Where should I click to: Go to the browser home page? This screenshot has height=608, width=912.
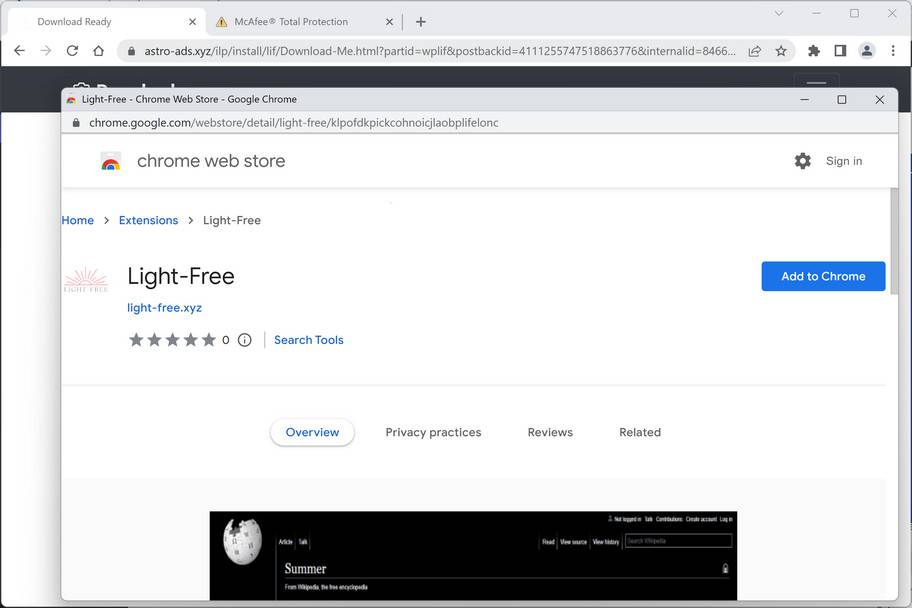(x=98, y=51)
